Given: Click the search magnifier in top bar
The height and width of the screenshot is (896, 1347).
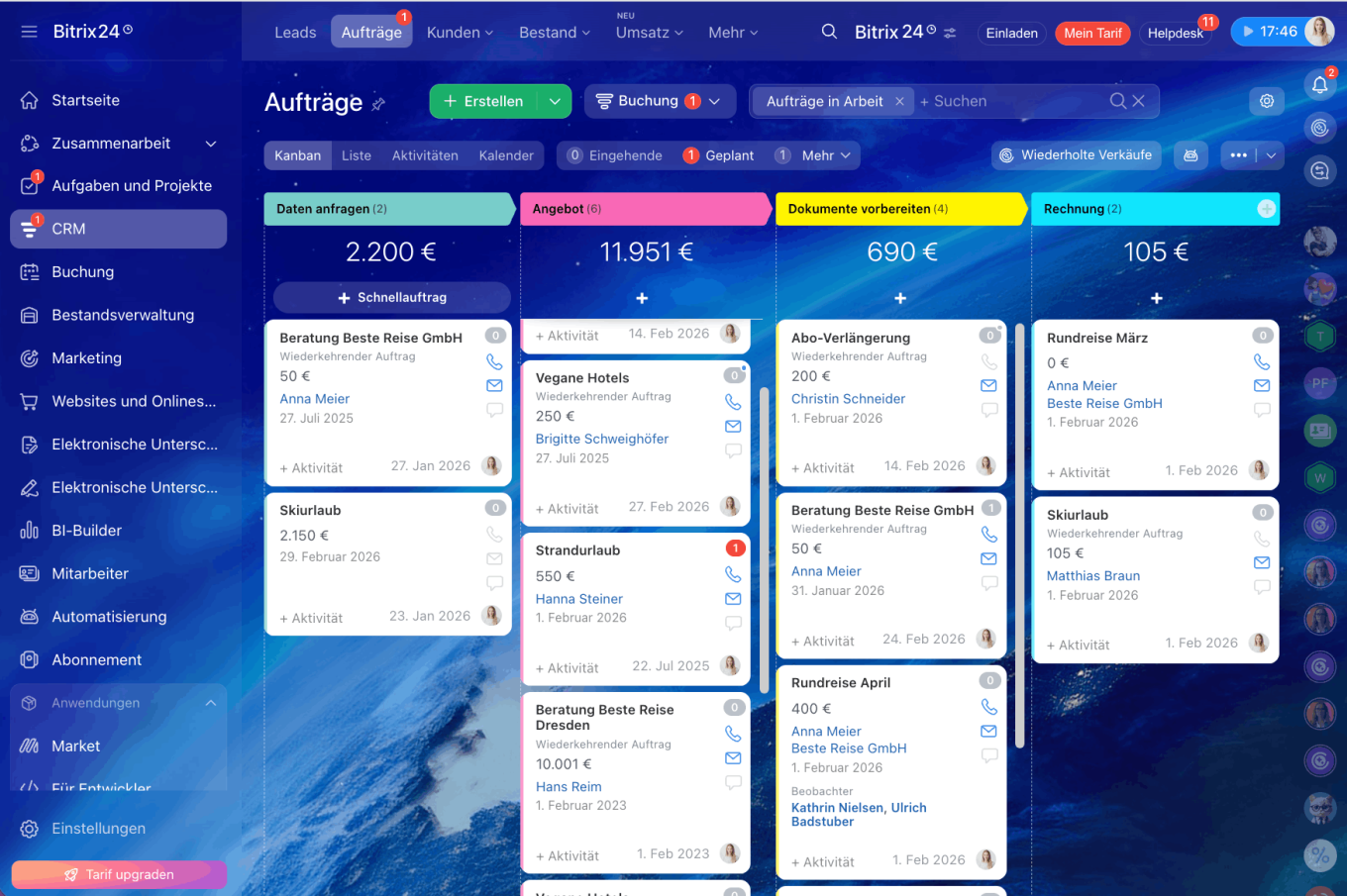Looking at the screenshot, I should click(x=829, y=32).
